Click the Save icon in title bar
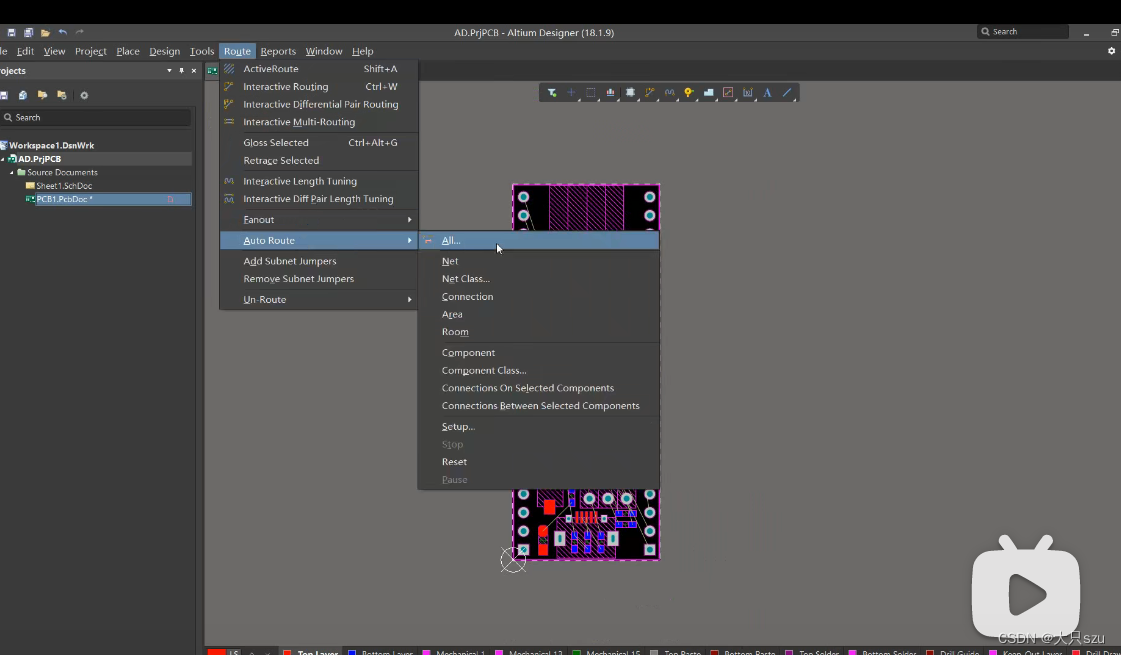1121x655 pixels. point(11,32)
